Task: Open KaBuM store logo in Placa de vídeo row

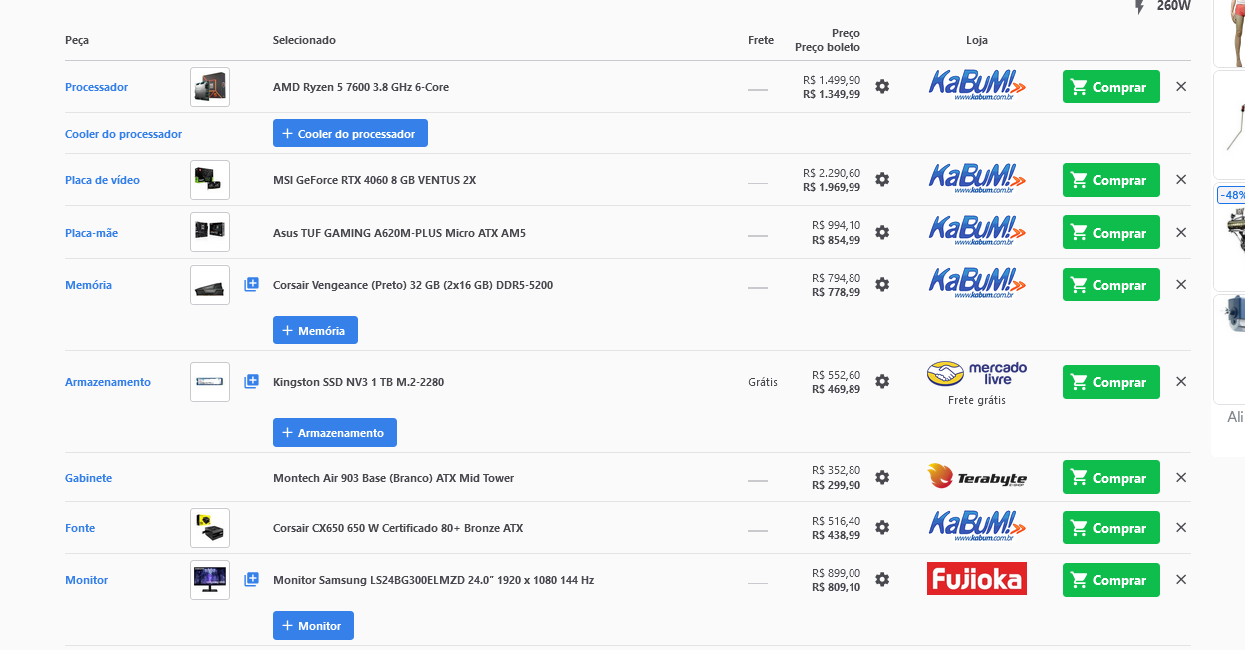Action: (x=977, y=179)
